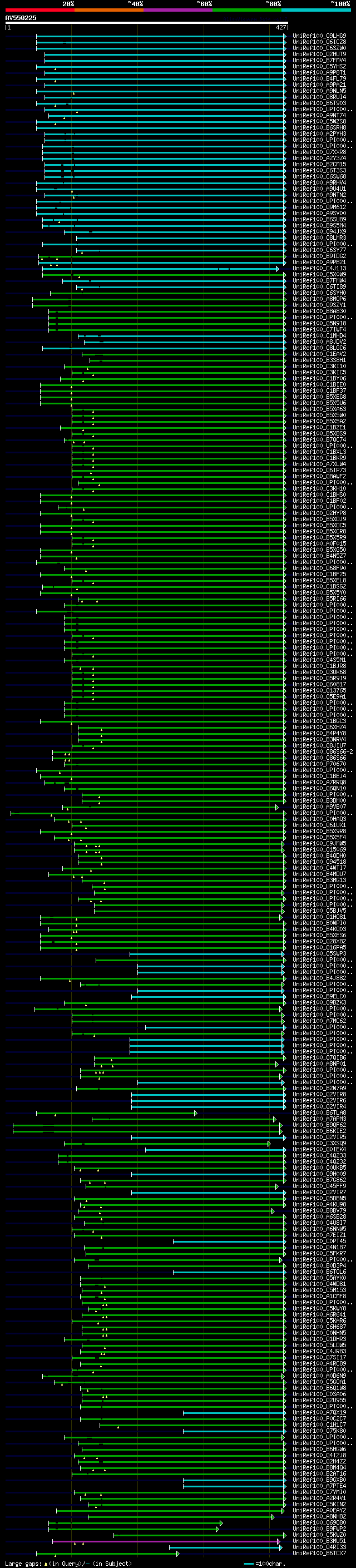This screenshot has height=1568, width=356.
Task: Select the UniRef100_B8A830 label
Action: coord(319,311)
